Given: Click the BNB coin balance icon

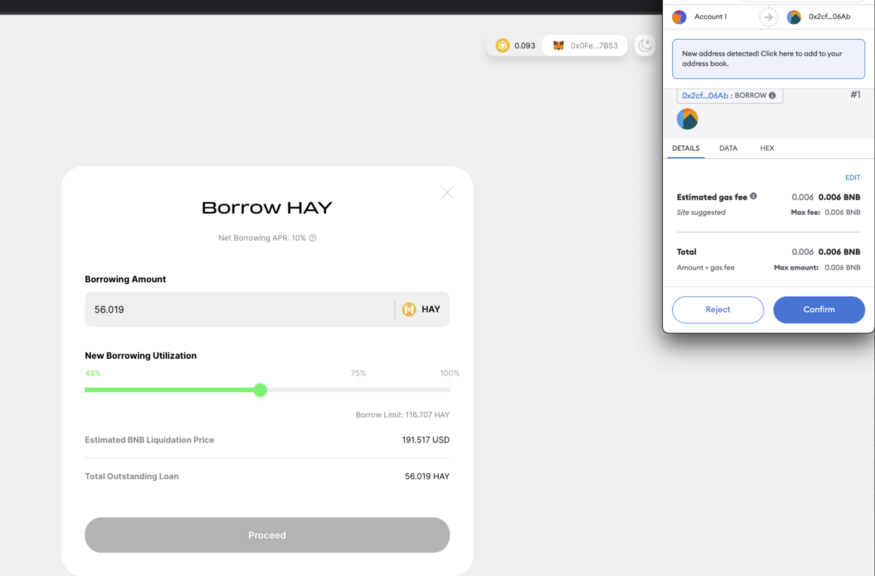Looking at the screenshot, I should [502, 45].
